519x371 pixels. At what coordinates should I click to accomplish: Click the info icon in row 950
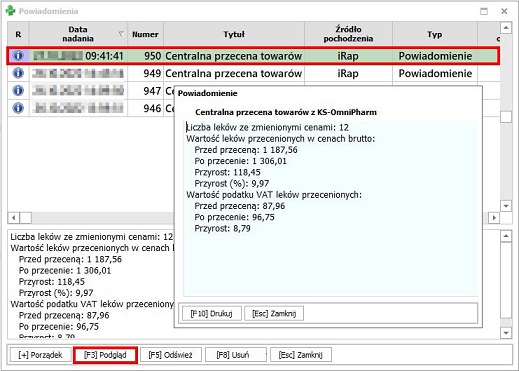point(18,55)
